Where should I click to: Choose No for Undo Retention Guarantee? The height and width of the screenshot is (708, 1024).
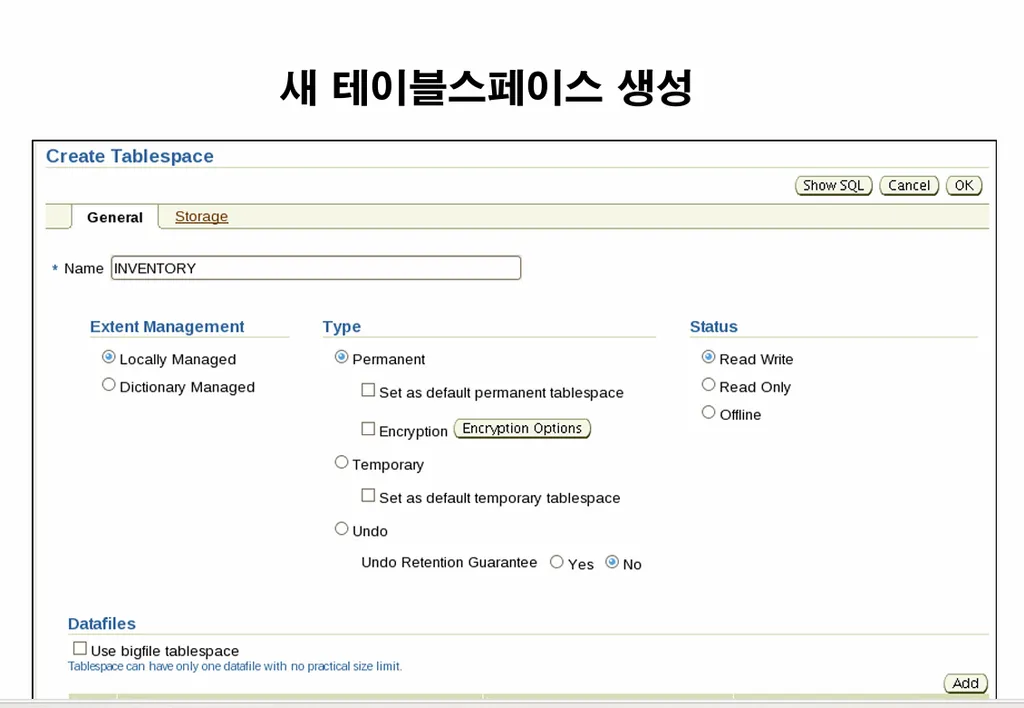tap(612, 562)
